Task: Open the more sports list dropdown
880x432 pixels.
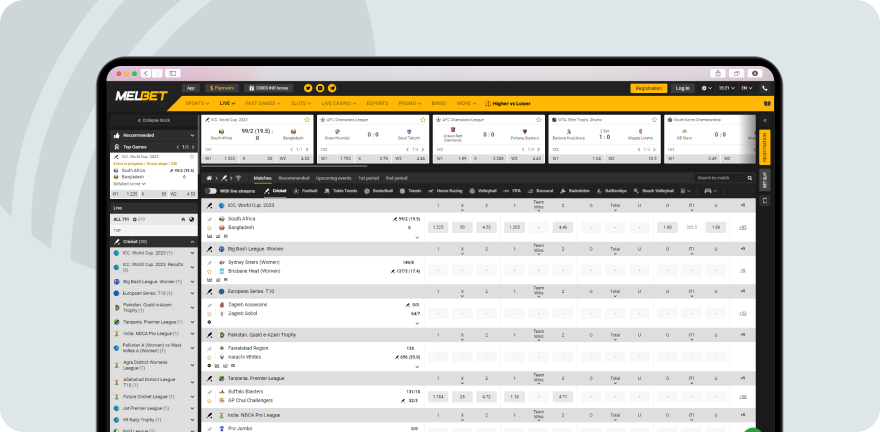Action: (x=685, y=191)
